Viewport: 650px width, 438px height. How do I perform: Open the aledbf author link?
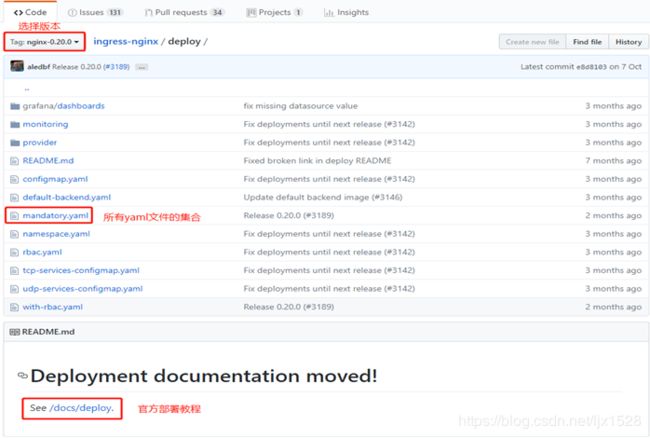tap(39, 67)
